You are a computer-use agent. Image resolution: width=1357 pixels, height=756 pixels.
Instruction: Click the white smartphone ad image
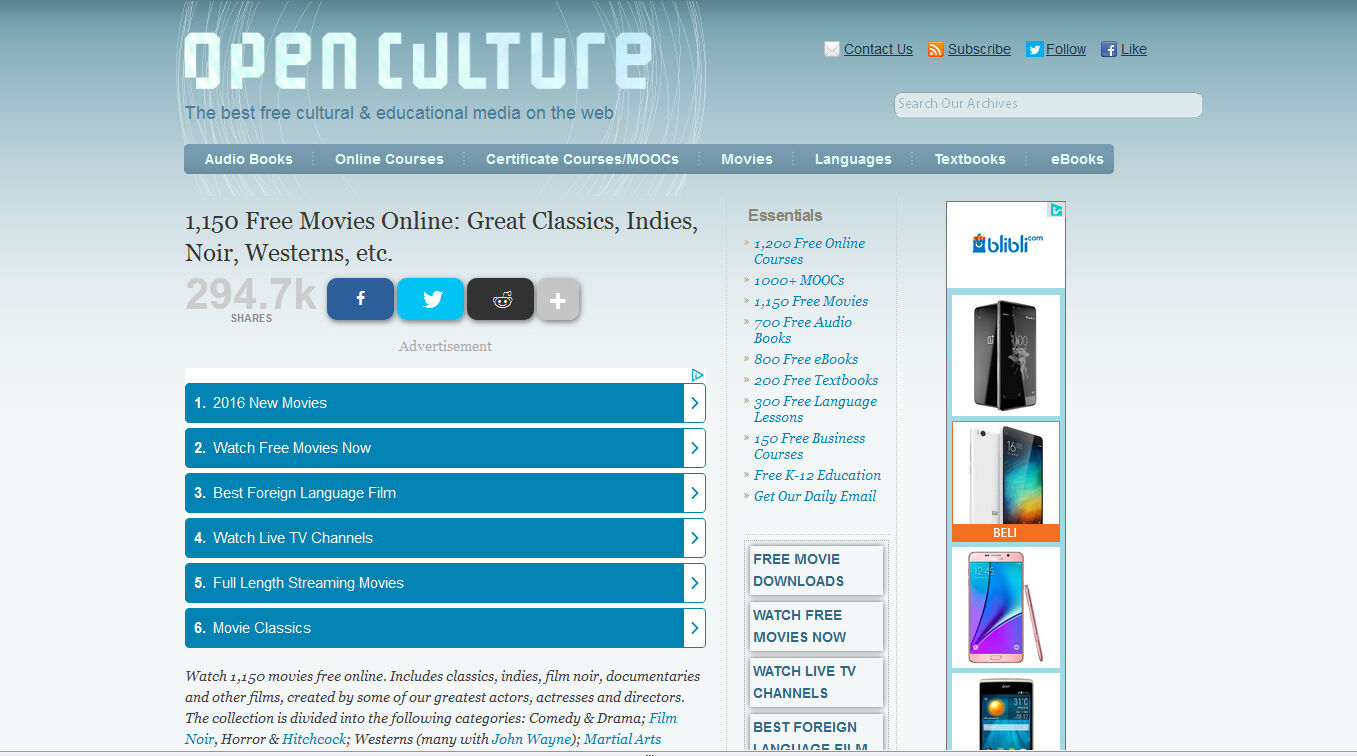click(1005, 473)
